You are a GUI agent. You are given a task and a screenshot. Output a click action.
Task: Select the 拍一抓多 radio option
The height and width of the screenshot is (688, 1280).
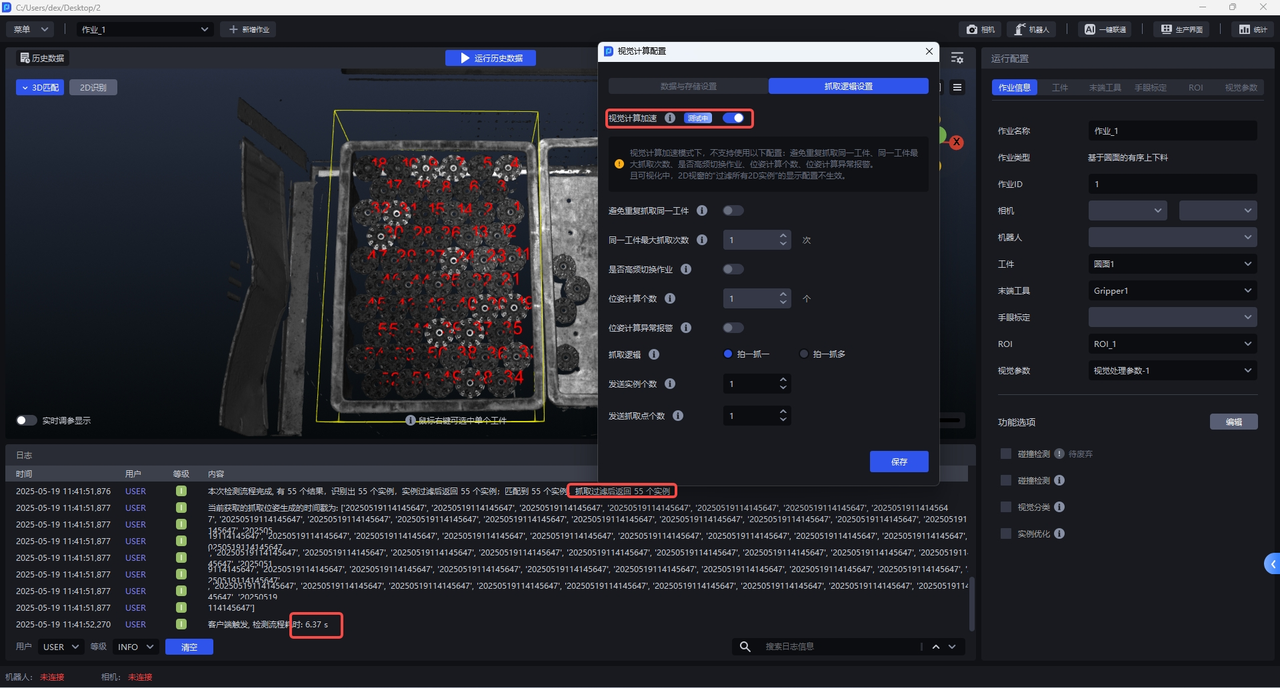tap(804, 354)
